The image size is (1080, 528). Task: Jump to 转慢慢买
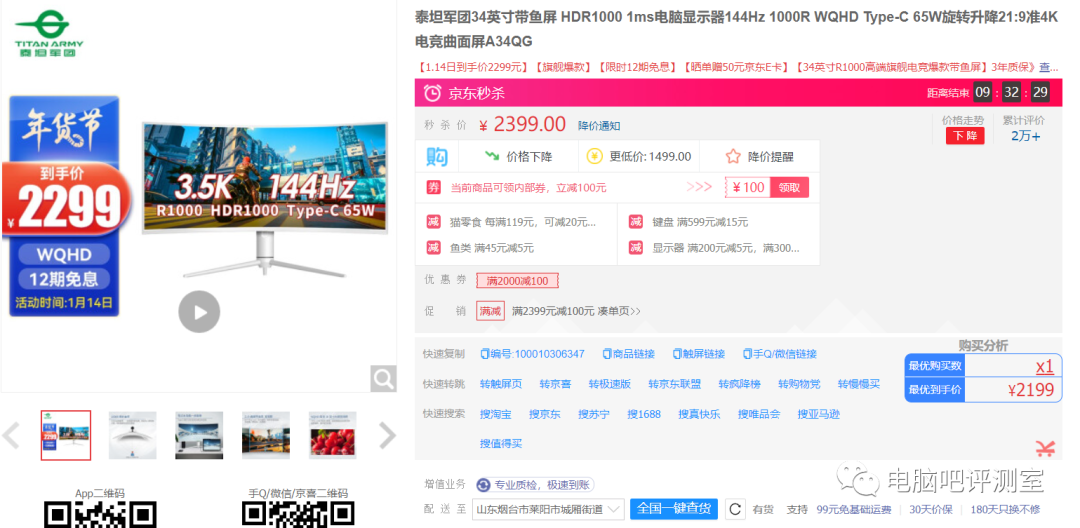coord(859,384)
